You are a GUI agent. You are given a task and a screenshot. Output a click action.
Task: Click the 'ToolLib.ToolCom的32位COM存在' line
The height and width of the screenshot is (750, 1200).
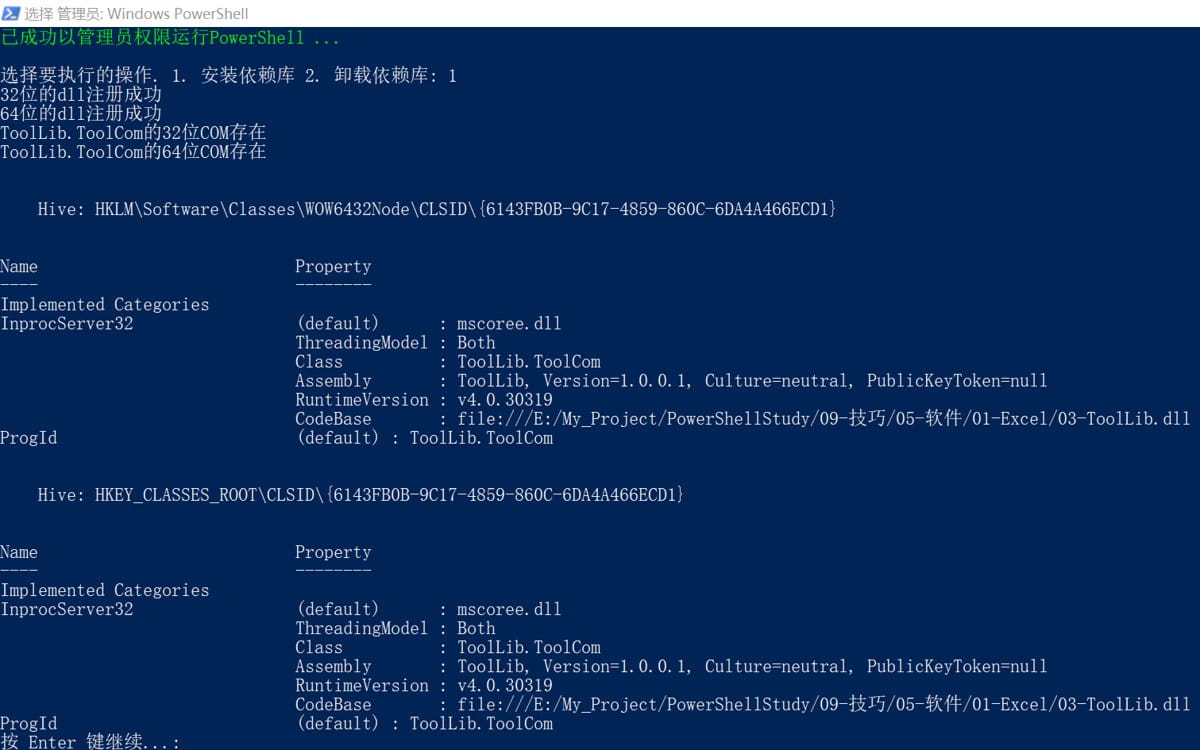[133, 133]
